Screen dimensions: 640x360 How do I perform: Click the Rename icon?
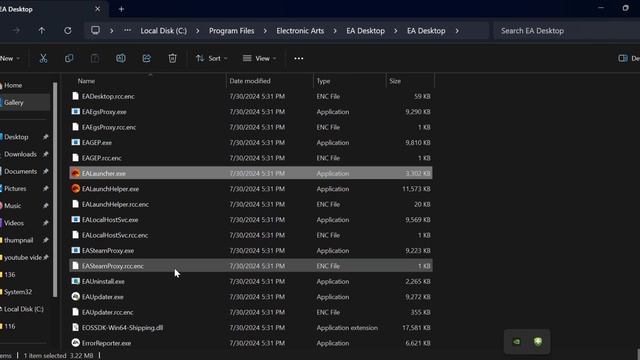click(121, 58)
